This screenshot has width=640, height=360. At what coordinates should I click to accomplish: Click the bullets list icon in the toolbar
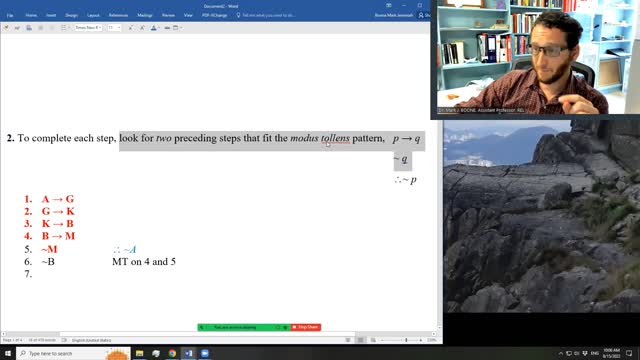click(63, 28)
